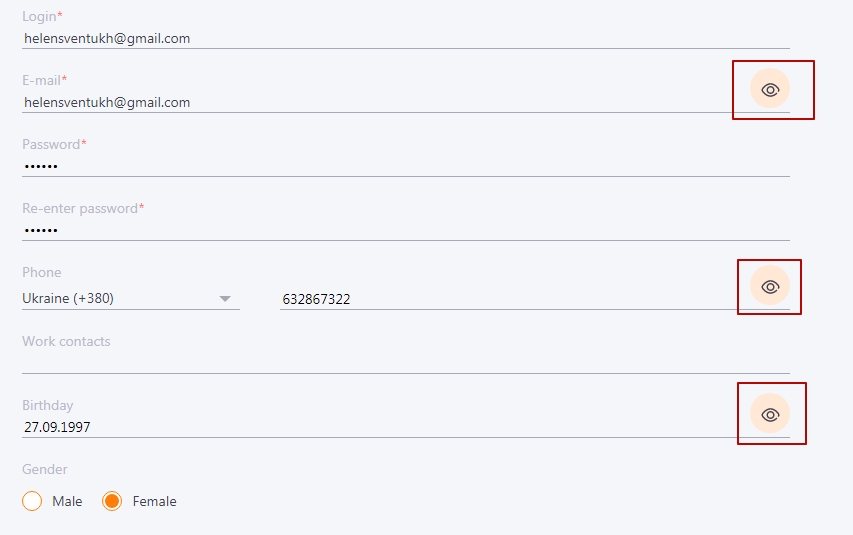Click the "Work contacts" field label
The image size is (853, 535).
[x=66, y=341]
